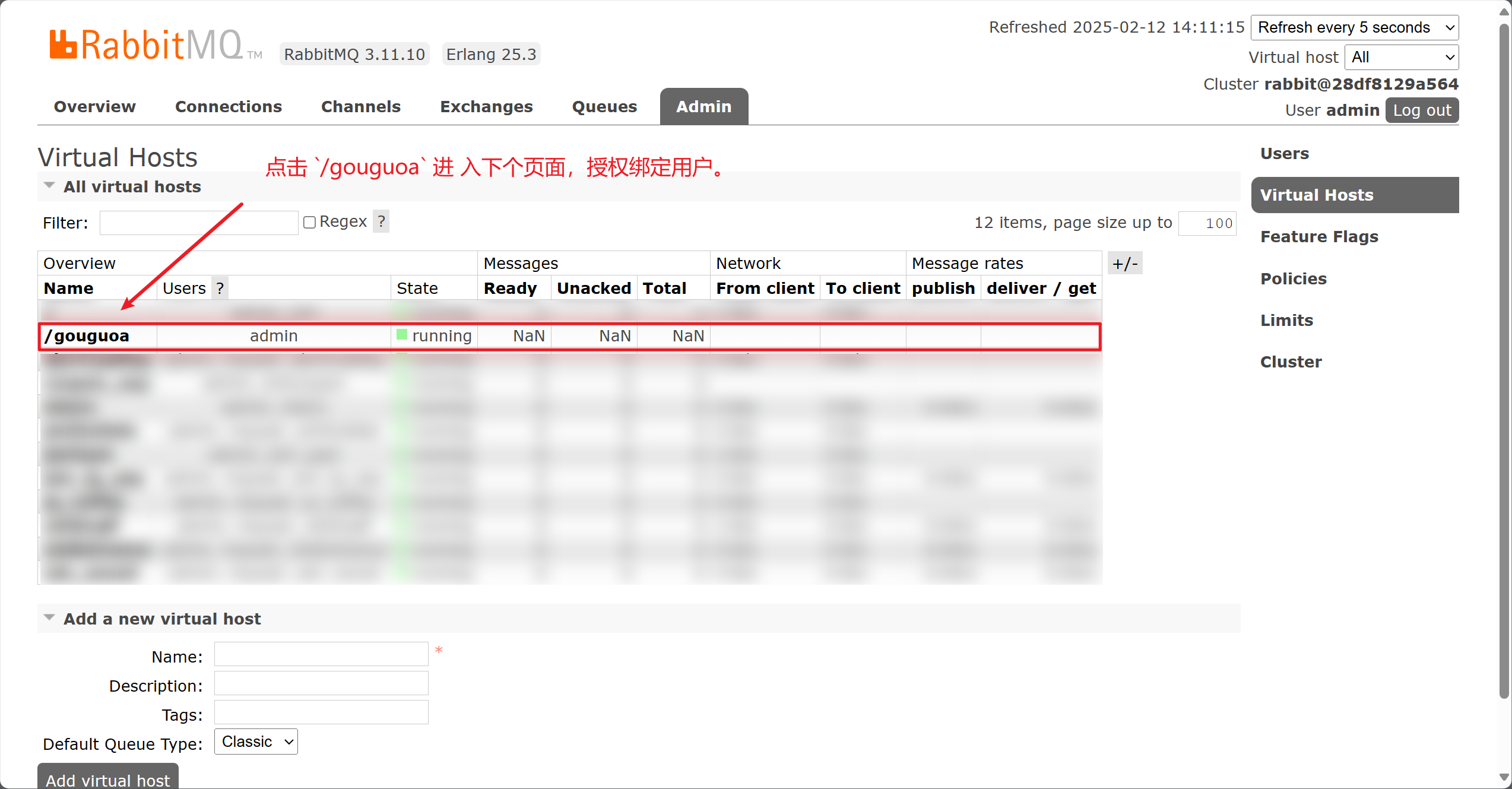Open the Virtual host selector dropdown
The height and width of the screenshot is (789, 1512).
(1401, 57)
